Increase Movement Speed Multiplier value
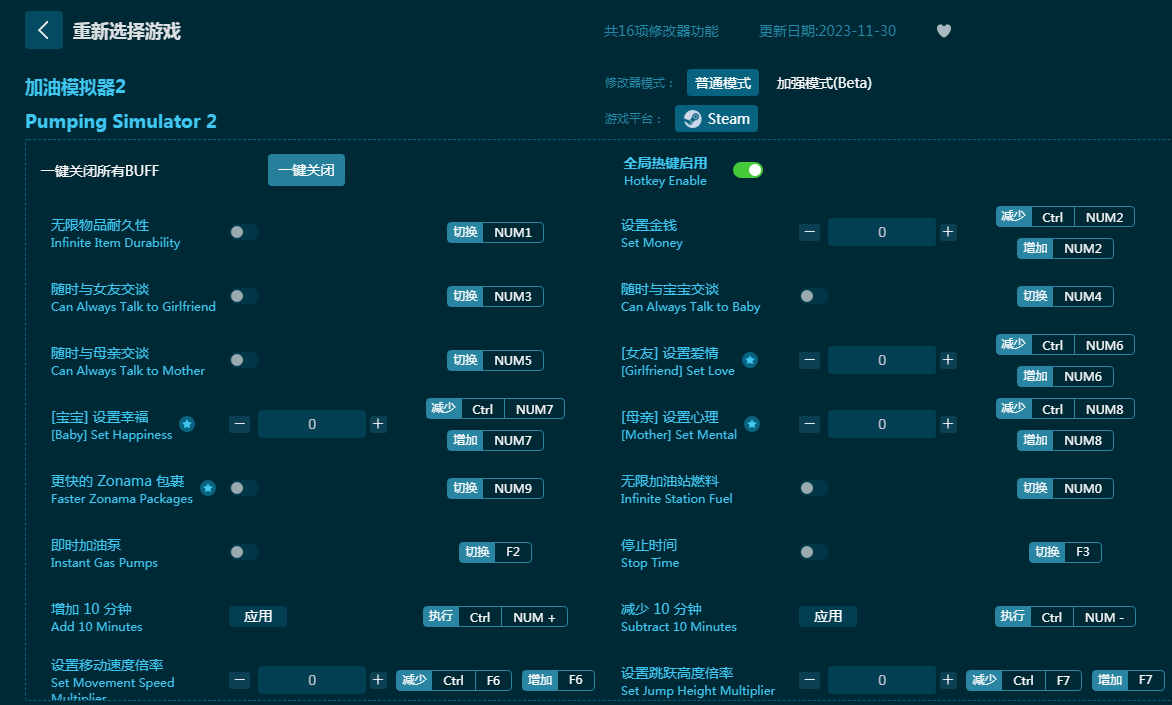The width and height of the screenshot is (1172, 705). (377, 680)
